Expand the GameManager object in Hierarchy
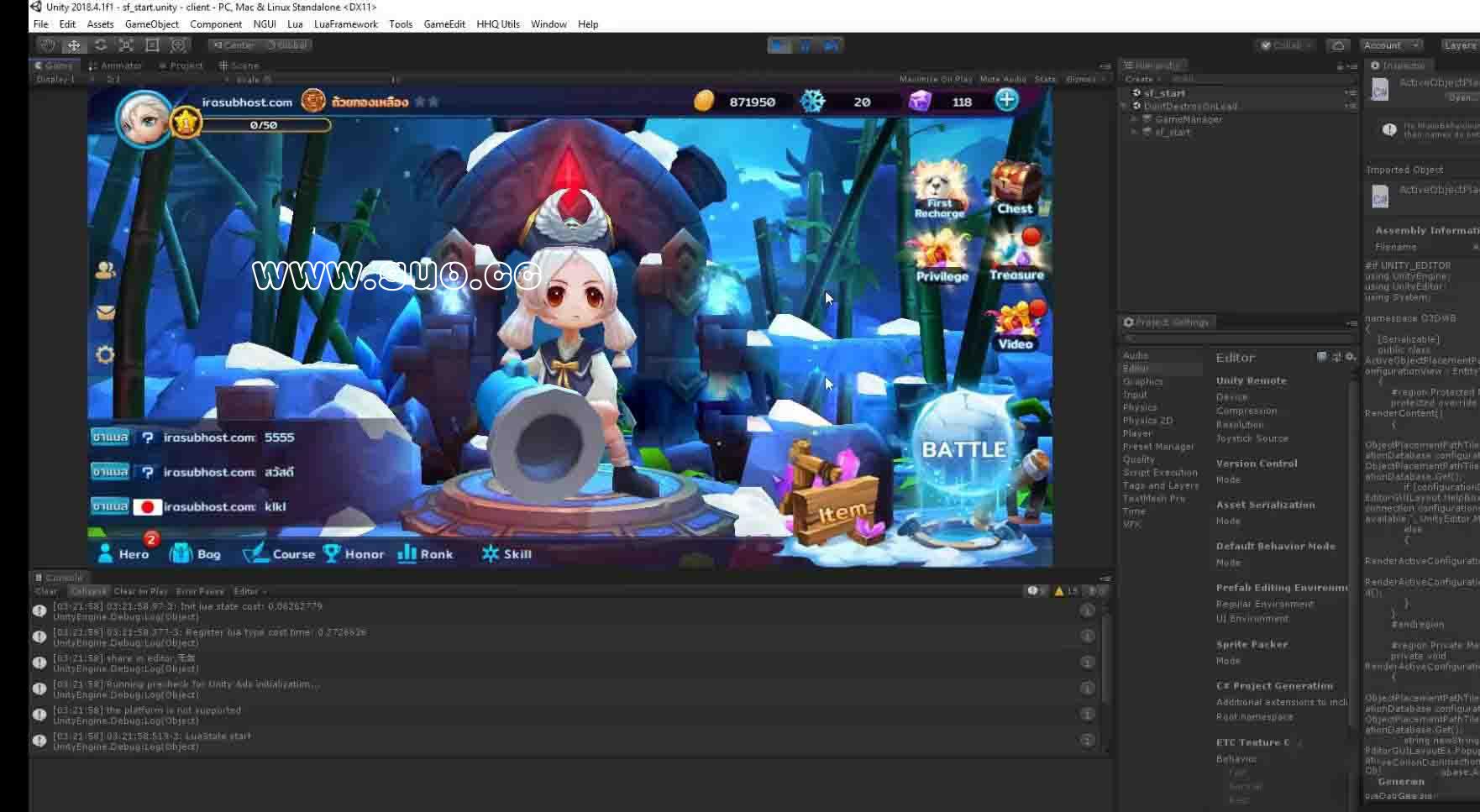Image resolution: width=1480 pixels, height=812 pixels. (x=1135, y=119)
